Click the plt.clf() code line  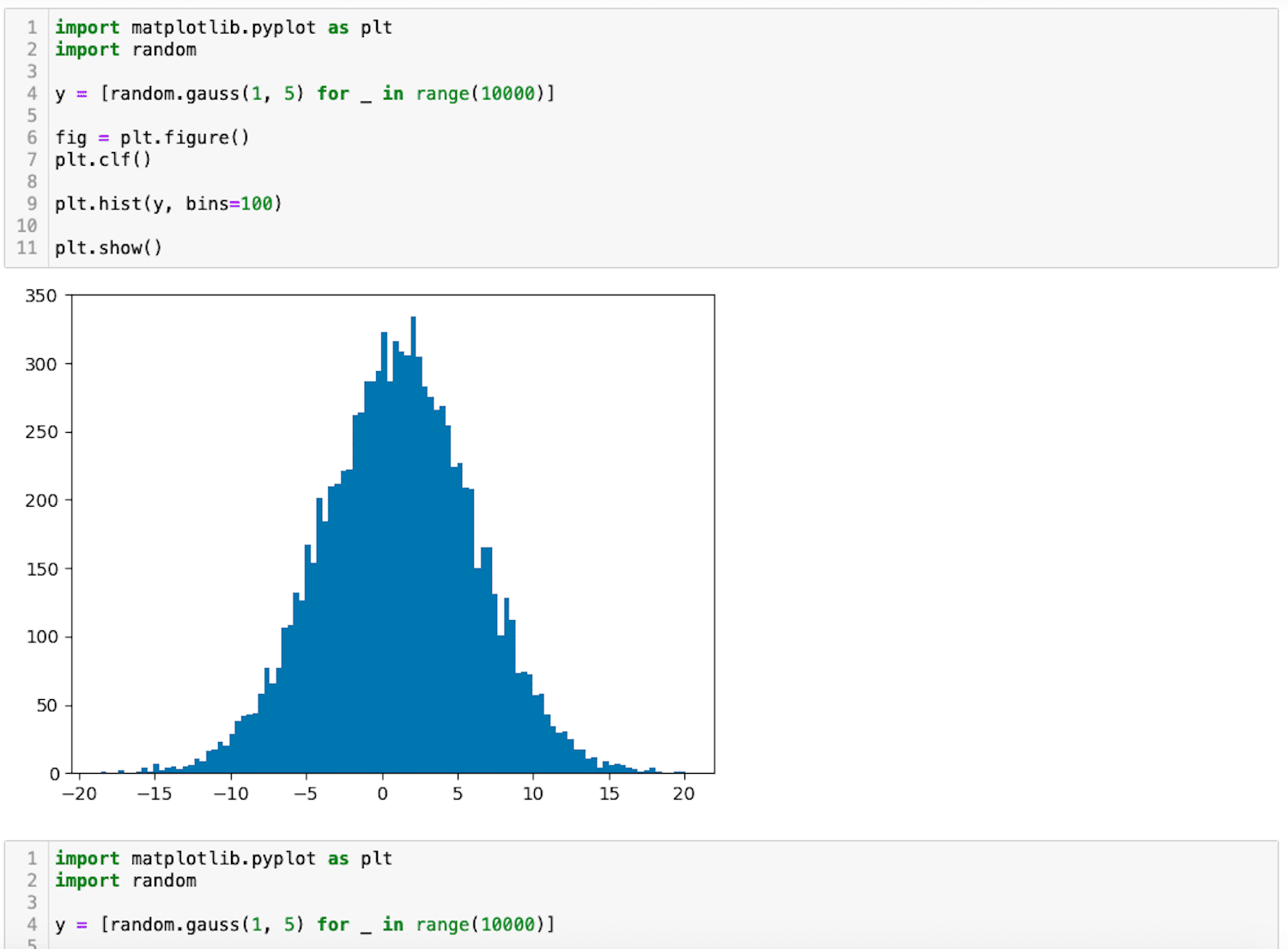pyautogui.click(x=103, y=160)
